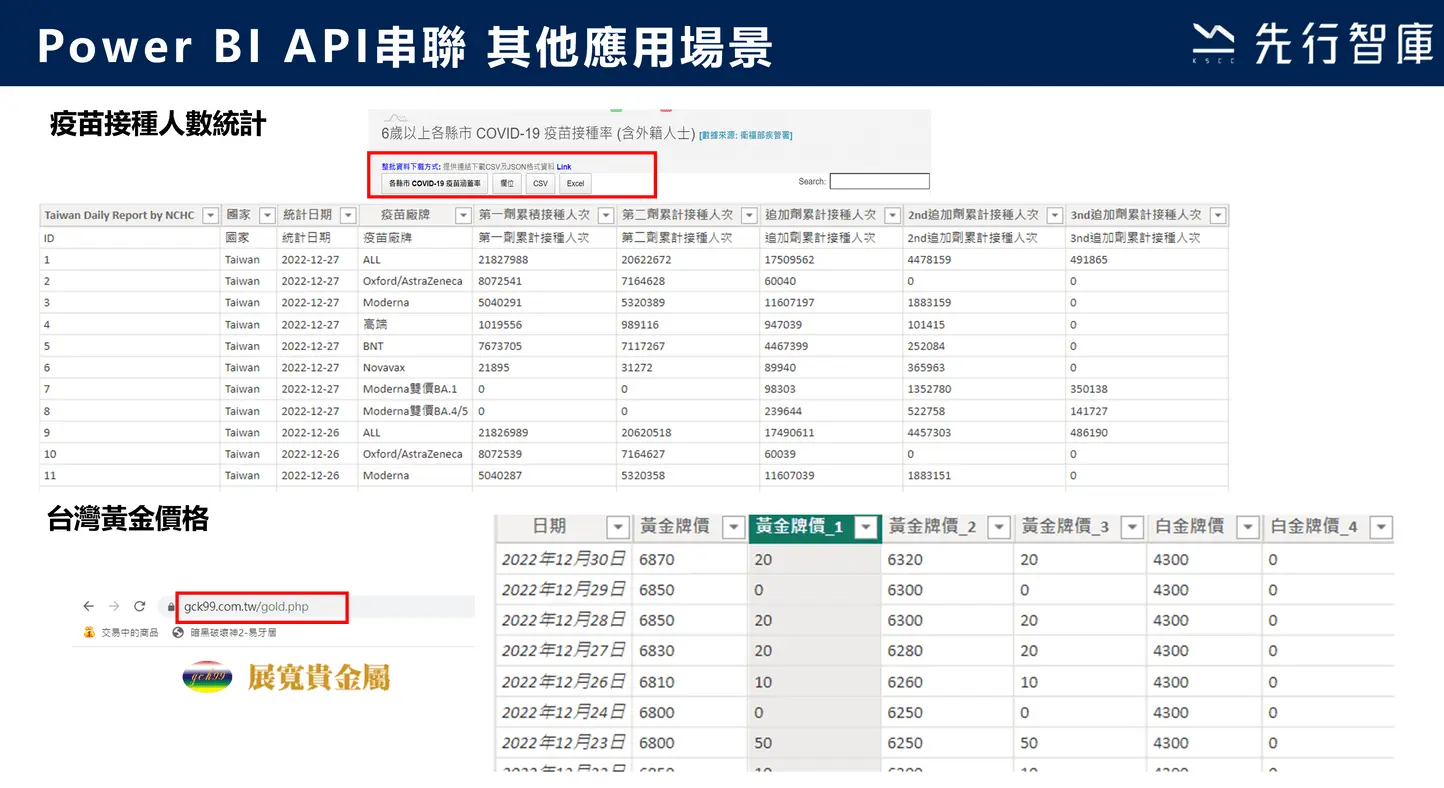Screen dimensions: 1444x788
Task: Open the 第二劑累計接種人次 header filter dropdown
Action: tap(748, 215)
